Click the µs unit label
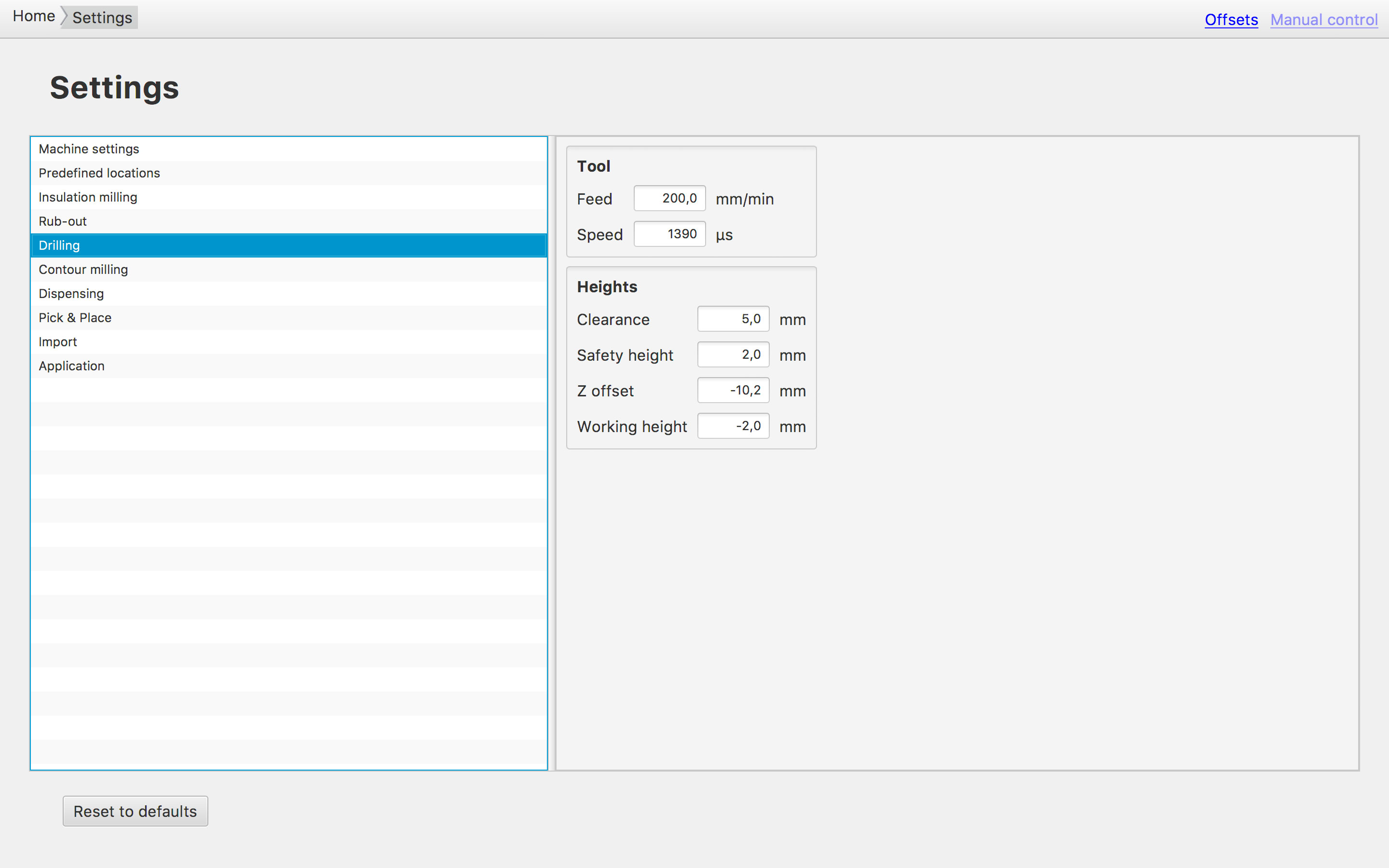 [724, 235]
